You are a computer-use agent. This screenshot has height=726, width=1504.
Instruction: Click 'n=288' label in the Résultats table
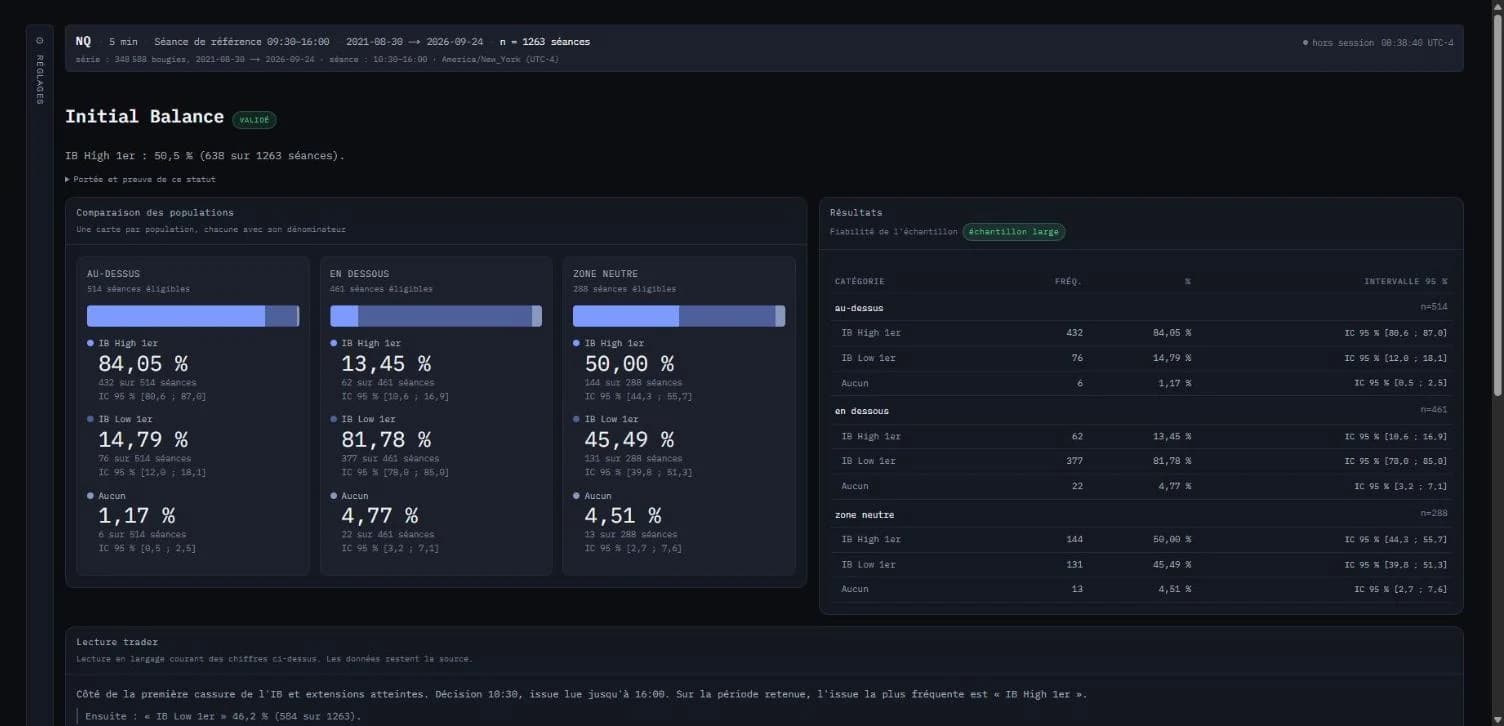[x=1434, y=513]
